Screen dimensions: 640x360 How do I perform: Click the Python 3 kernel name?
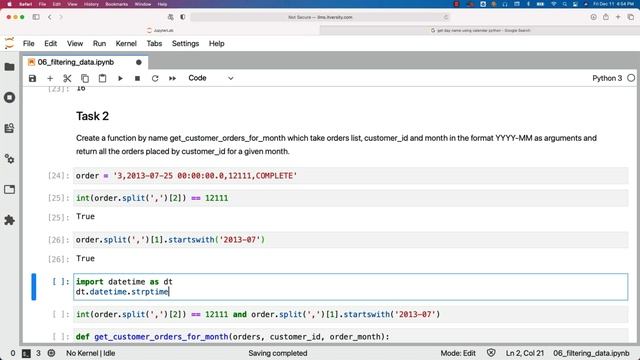click(607, 78)
